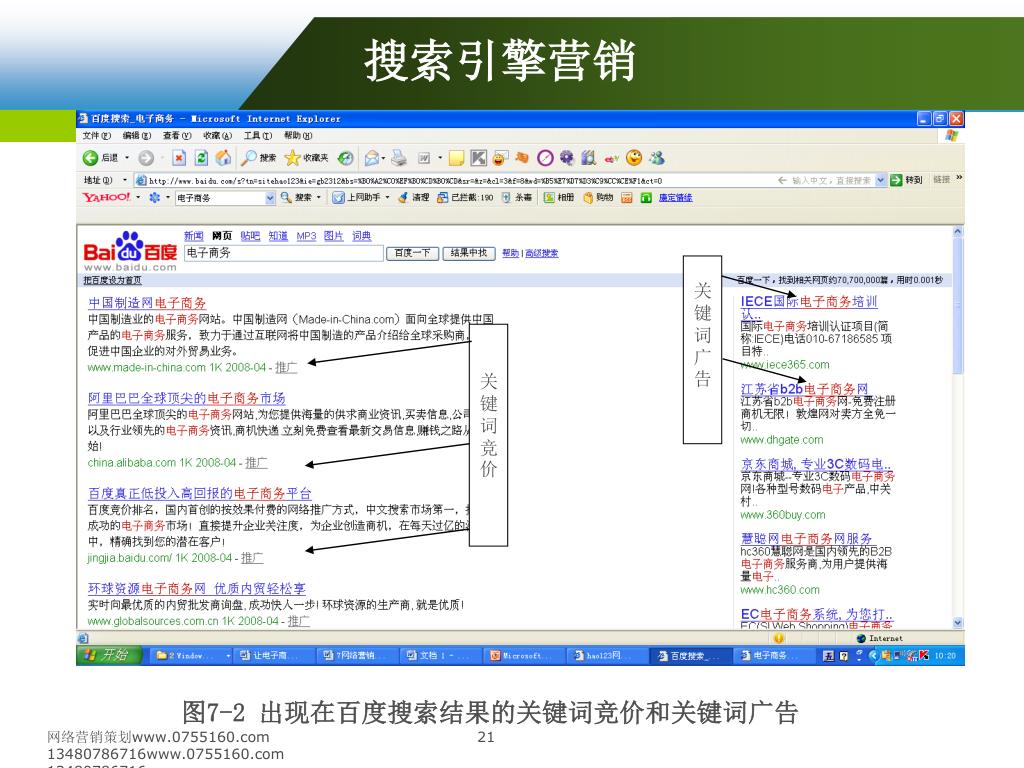Open the 输入中文 direct search dropdown
The width and height of the screenshot is (1024, 768).
(x=880, y=180)
